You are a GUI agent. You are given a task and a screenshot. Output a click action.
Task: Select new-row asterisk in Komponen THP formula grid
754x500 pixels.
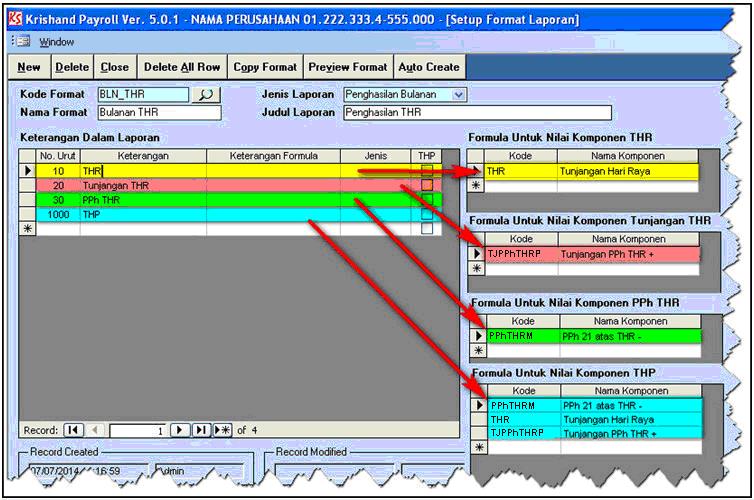pyautogui.click(x=479, y=447)
